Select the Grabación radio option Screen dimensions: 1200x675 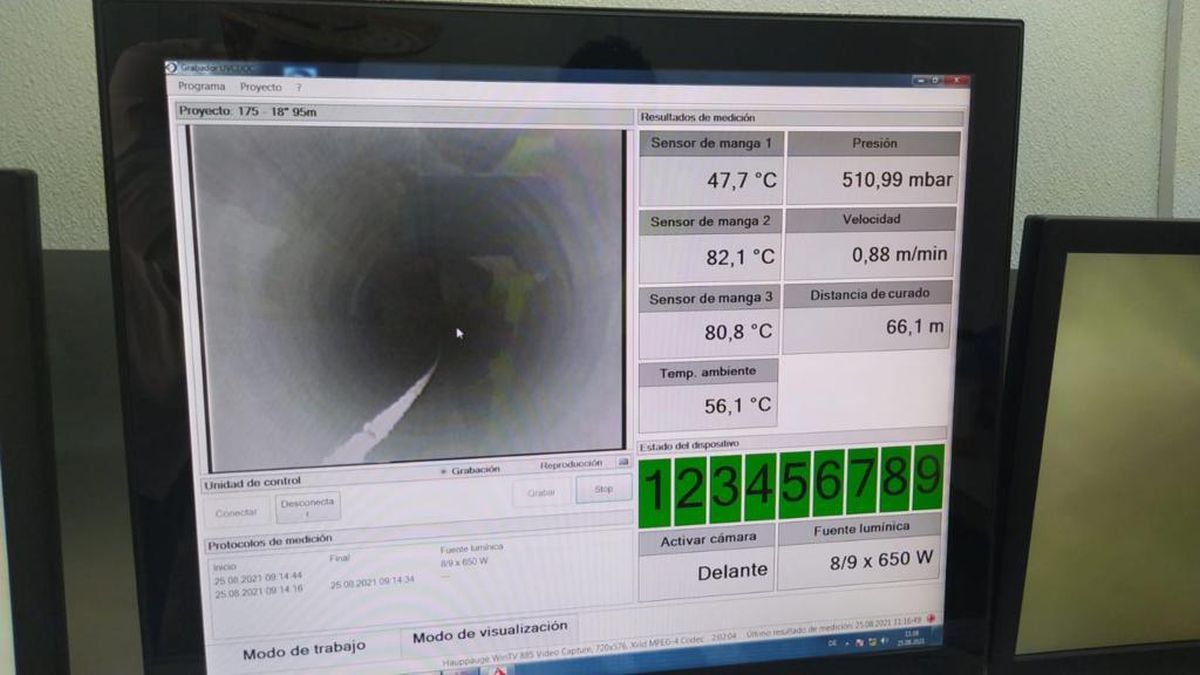444,470
